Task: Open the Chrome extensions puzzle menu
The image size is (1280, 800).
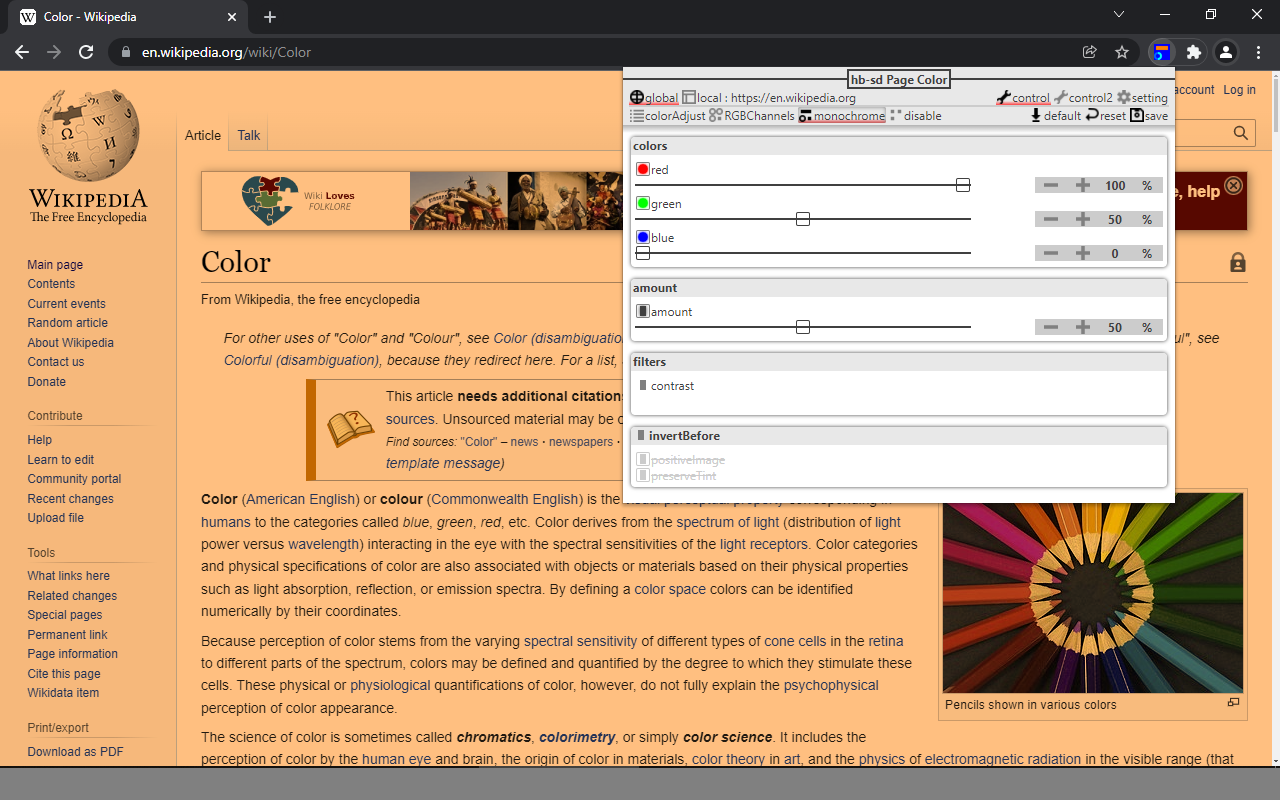Action: (x=1193, y=52)
